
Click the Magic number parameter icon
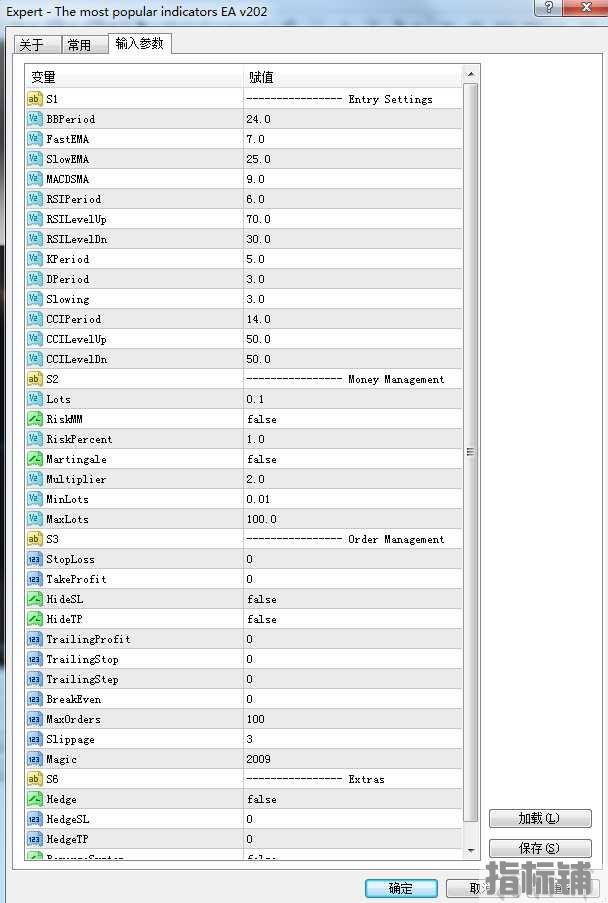point(35,759)
